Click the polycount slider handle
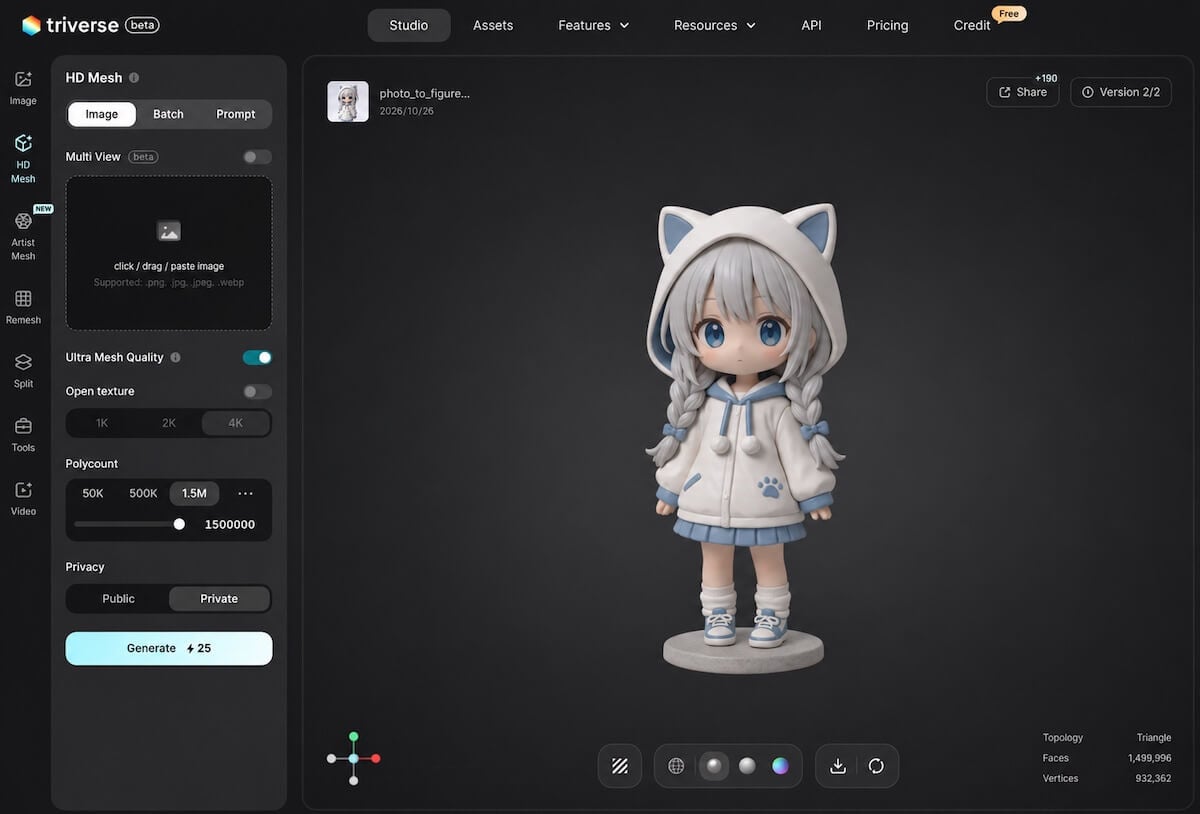 [x=179, y=524]
